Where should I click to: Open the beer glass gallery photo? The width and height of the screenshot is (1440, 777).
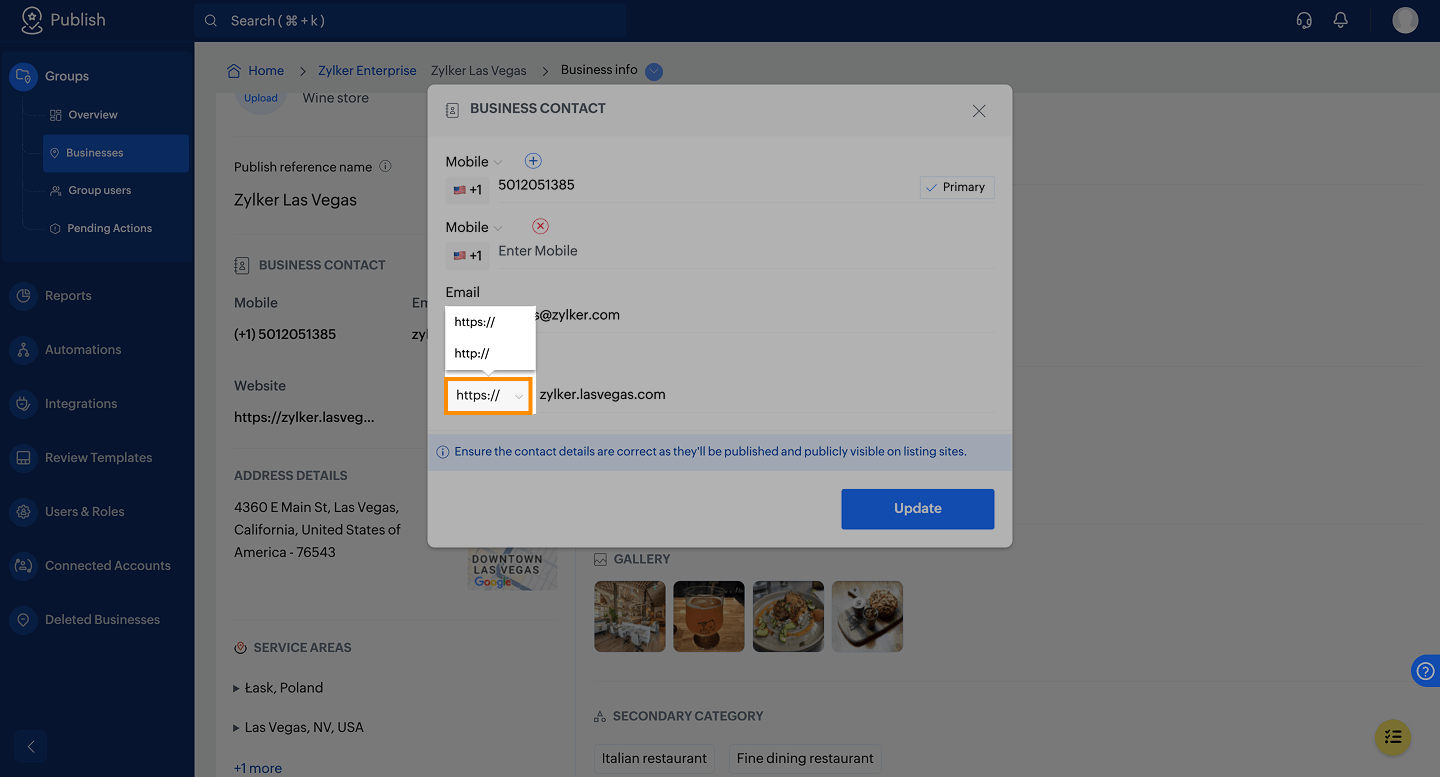[x=709, y=617]
